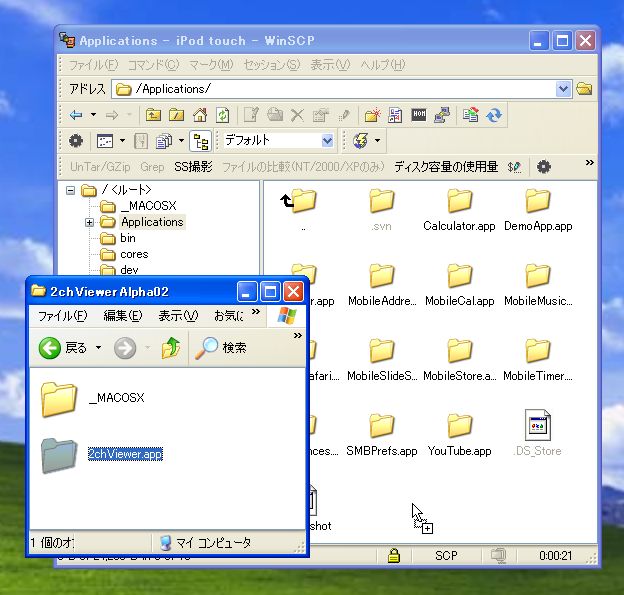Screen dimensions: 624x595
Task: Click the Back arrow in WinSCP toolbar
Action: coord(76,115)
